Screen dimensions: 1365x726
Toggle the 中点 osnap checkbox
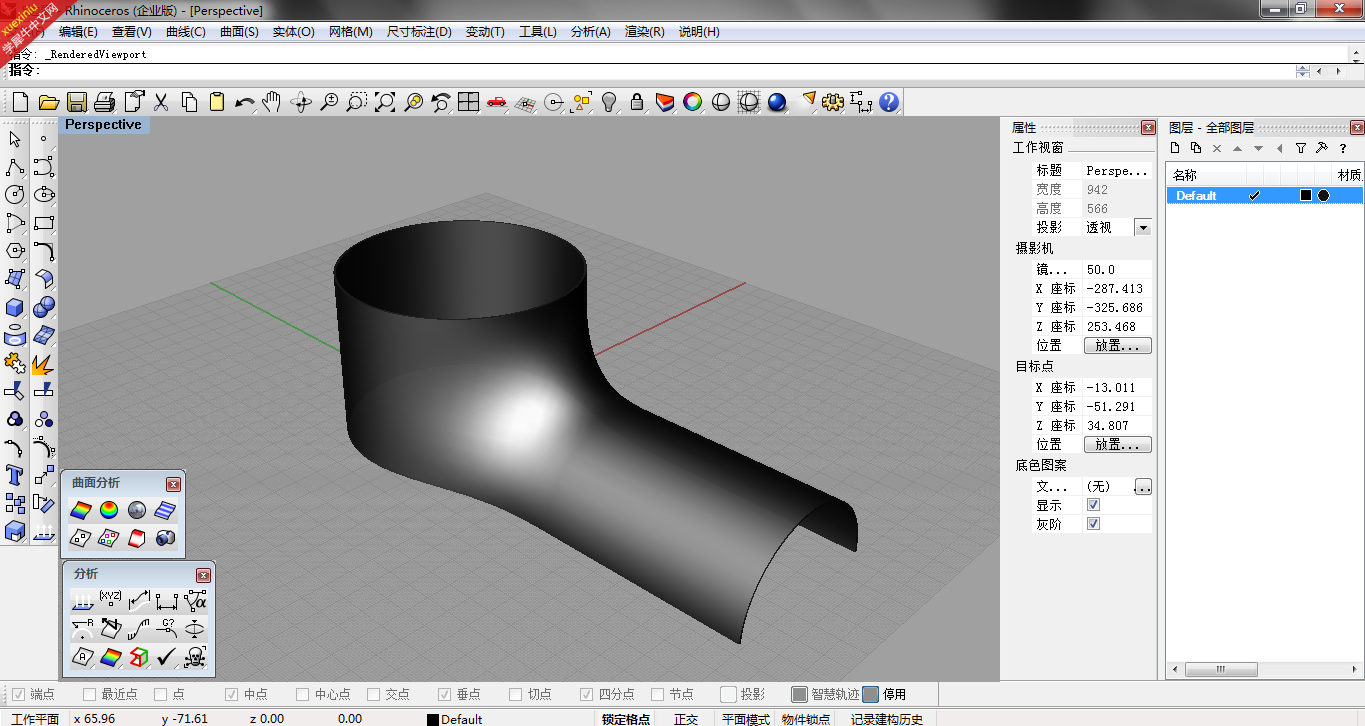point(232,694)
